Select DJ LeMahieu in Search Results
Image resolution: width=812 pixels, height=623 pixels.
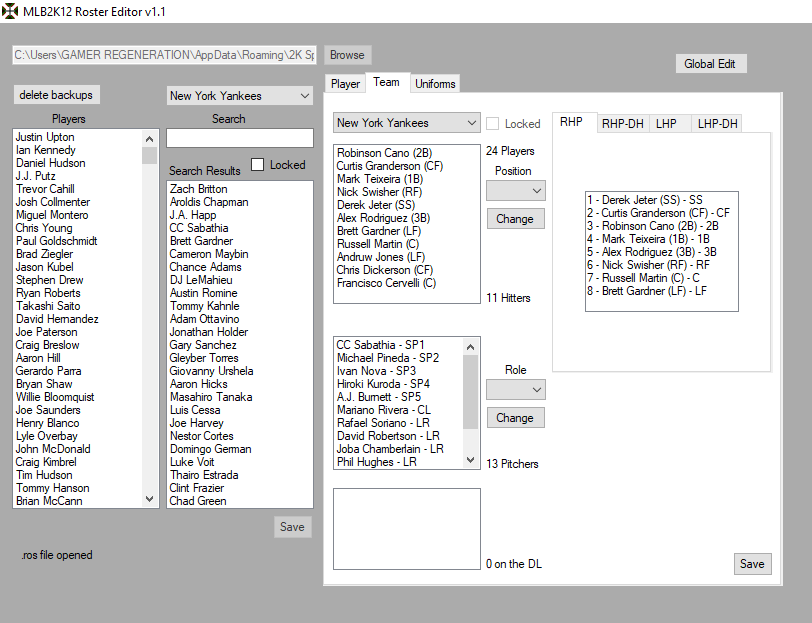201,280
